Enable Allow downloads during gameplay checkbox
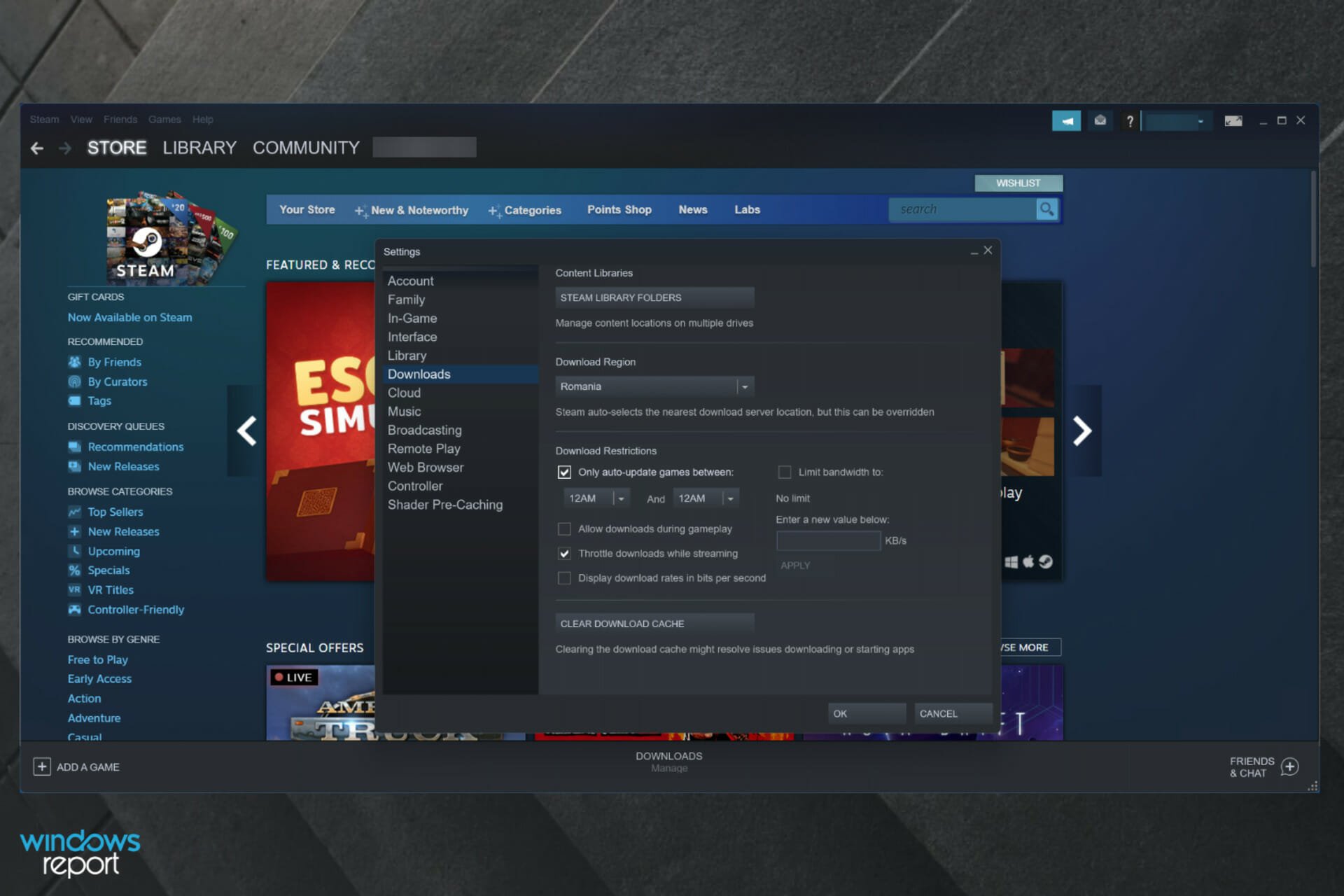Image resolution: width=1344 pixels, height=896 pixels. pos(564,528)
